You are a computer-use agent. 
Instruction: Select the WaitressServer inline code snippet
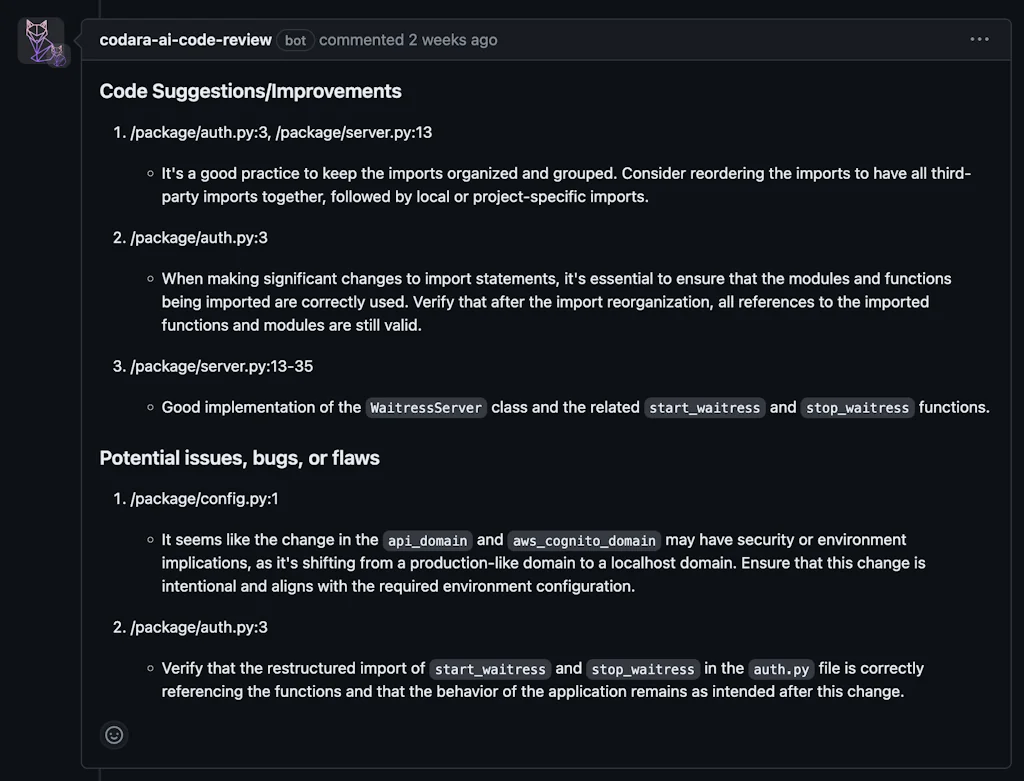click(x=426, y=408)
